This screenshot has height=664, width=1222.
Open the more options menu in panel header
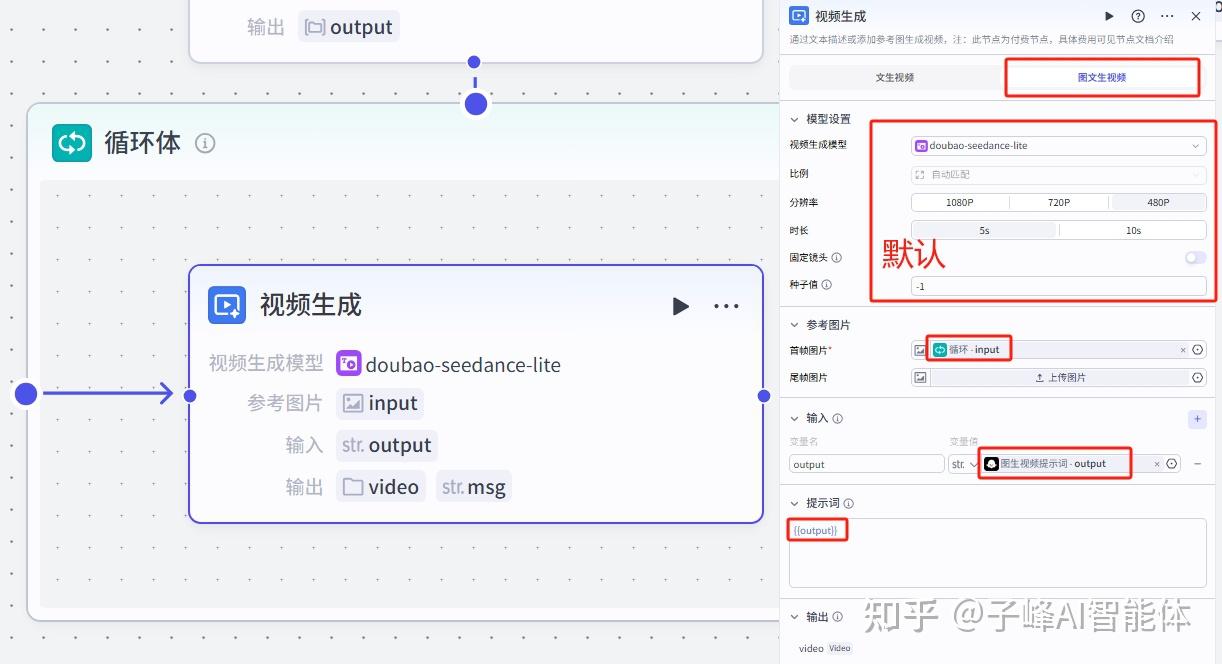coord(1167,16)
